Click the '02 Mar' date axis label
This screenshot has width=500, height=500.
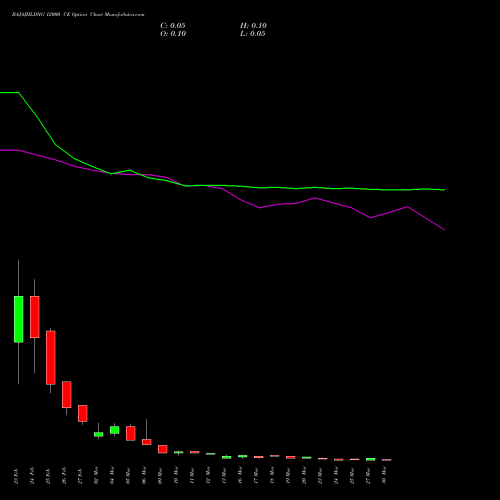[x=96, y=475]
